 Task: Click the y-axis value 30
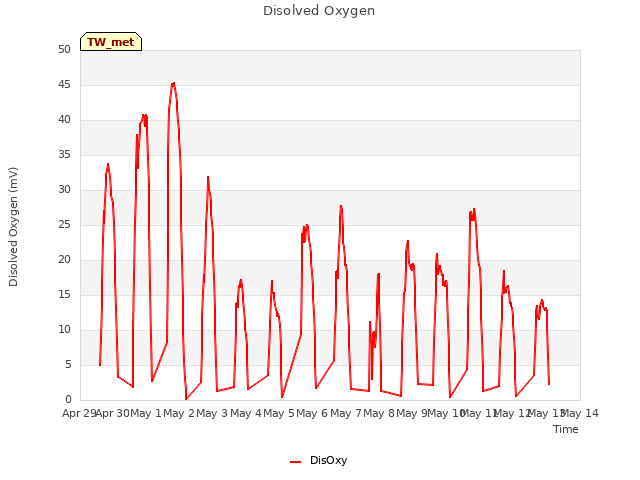point(64,190)
